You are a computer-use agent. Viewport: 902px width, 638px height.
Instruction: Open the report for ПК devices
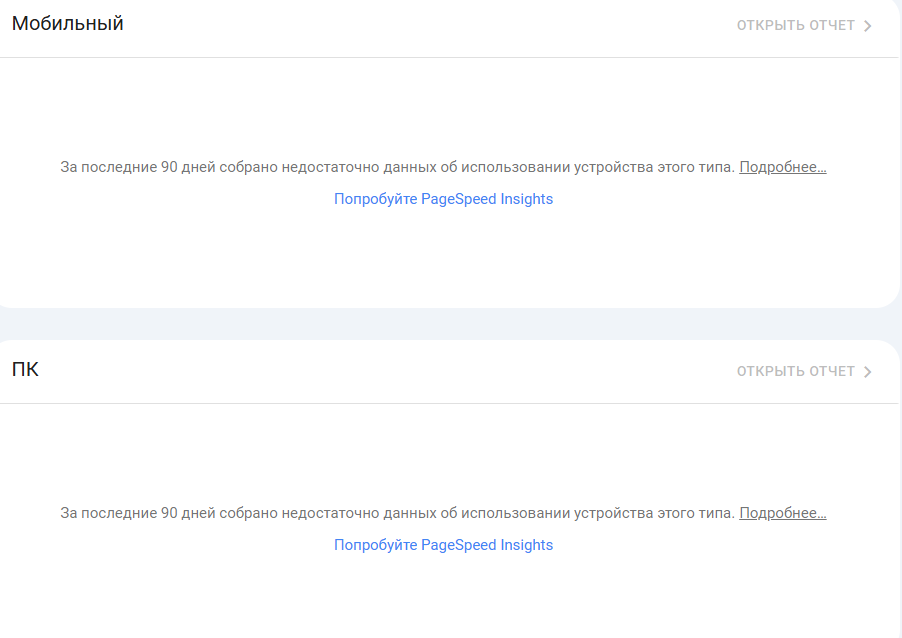[x=804, y=371]
